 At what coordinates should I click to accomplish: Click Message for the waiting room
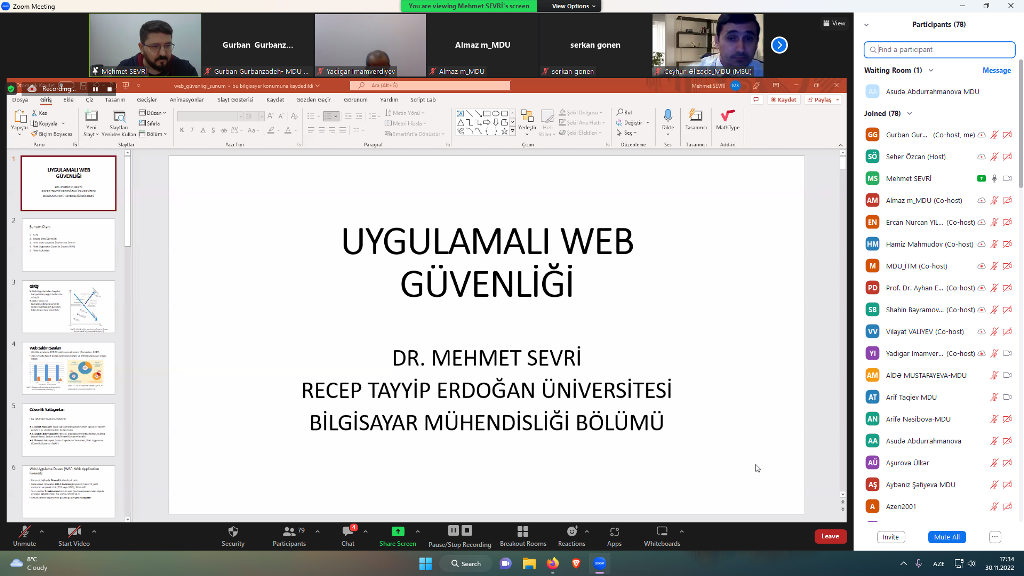click(x=996, y=71)
